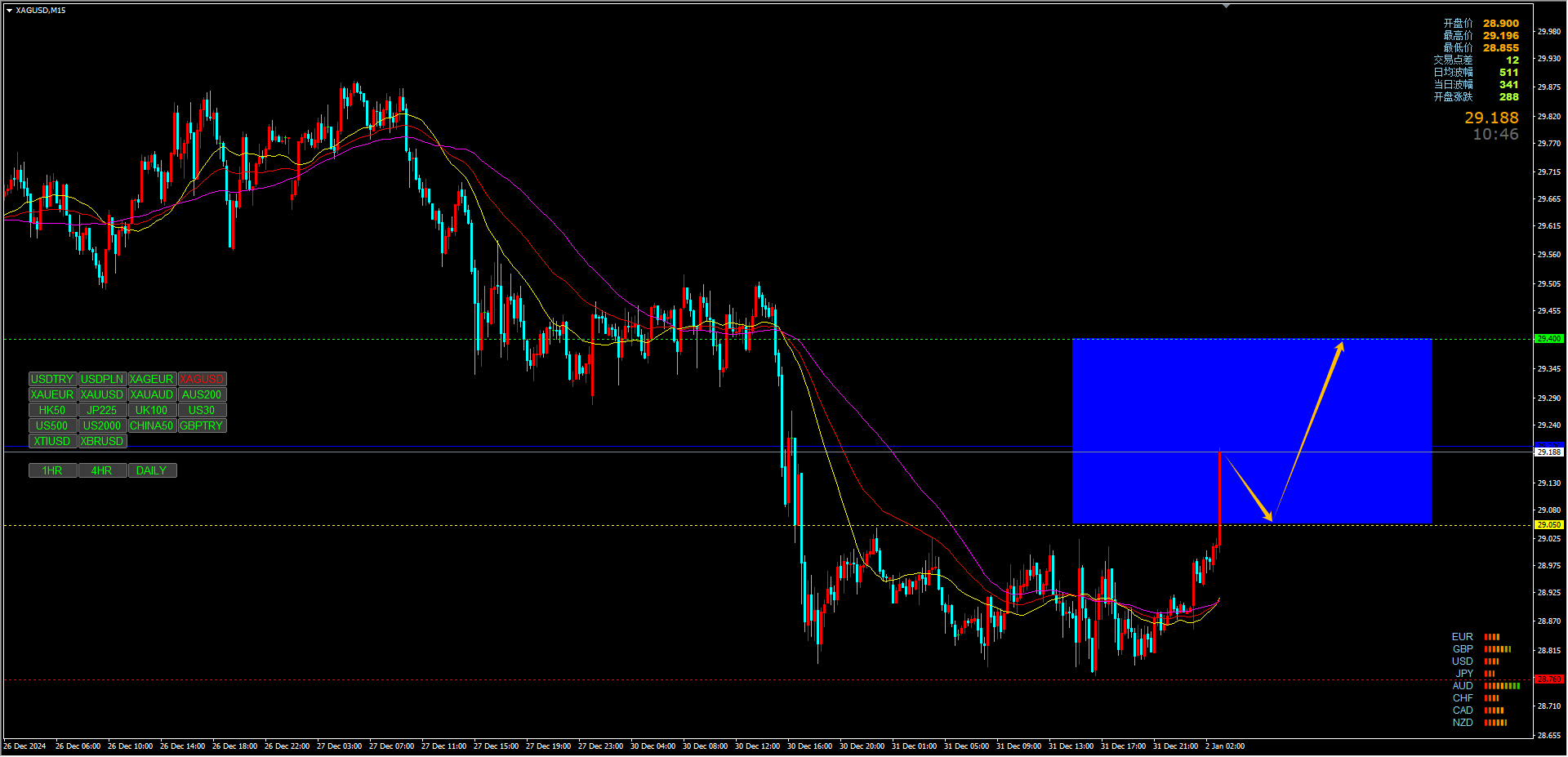1568x757 pixels.
Task: Click the 10:46 candle countdown timer
Action: pos(1495,135)
